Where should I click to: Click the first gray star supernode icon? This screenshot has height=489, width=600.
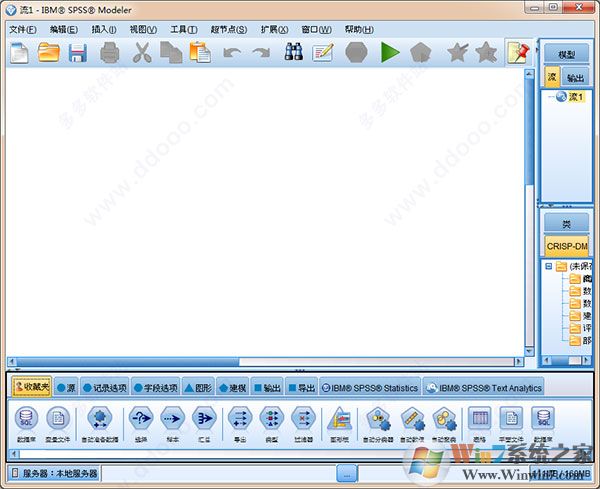click(457, 52)
